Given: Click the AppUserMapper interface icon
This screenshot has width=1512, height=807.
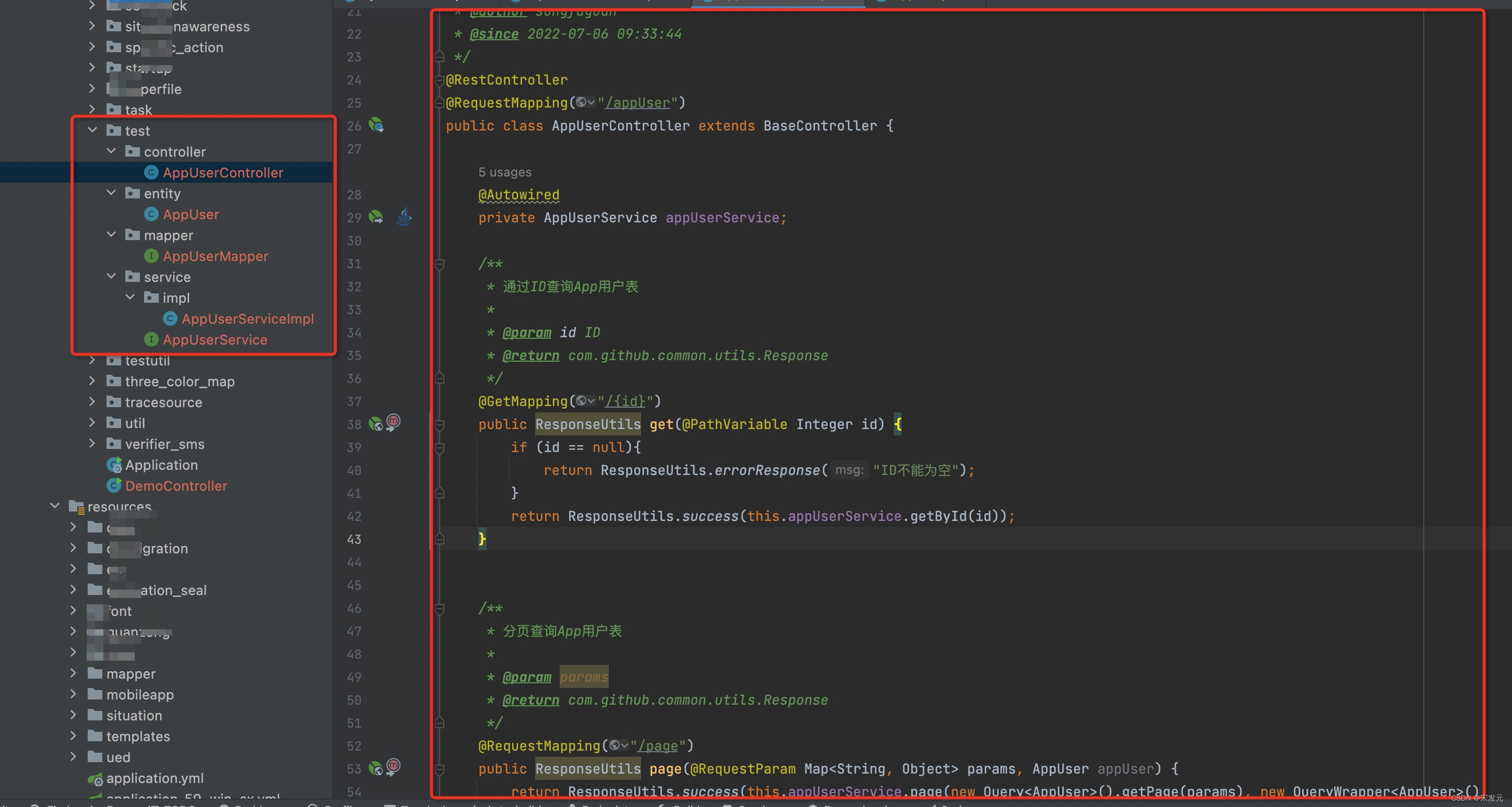Looking at the screenshot, I should point(151,256).
